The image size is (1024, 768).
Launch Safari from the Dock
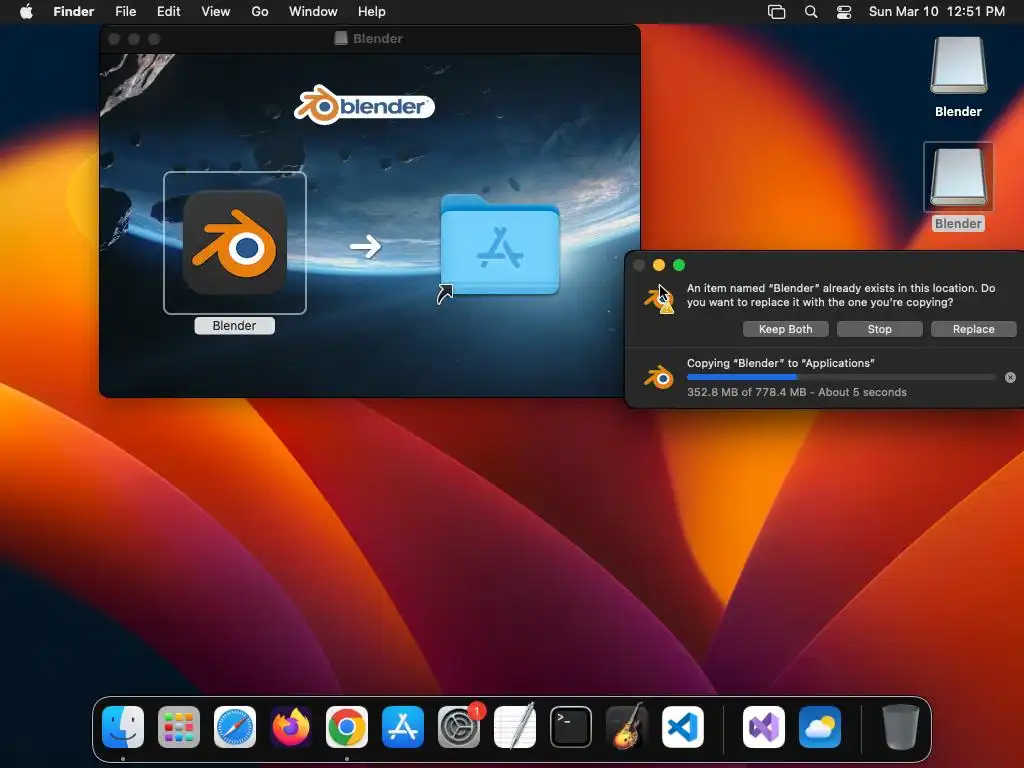[x=234, y=727]
